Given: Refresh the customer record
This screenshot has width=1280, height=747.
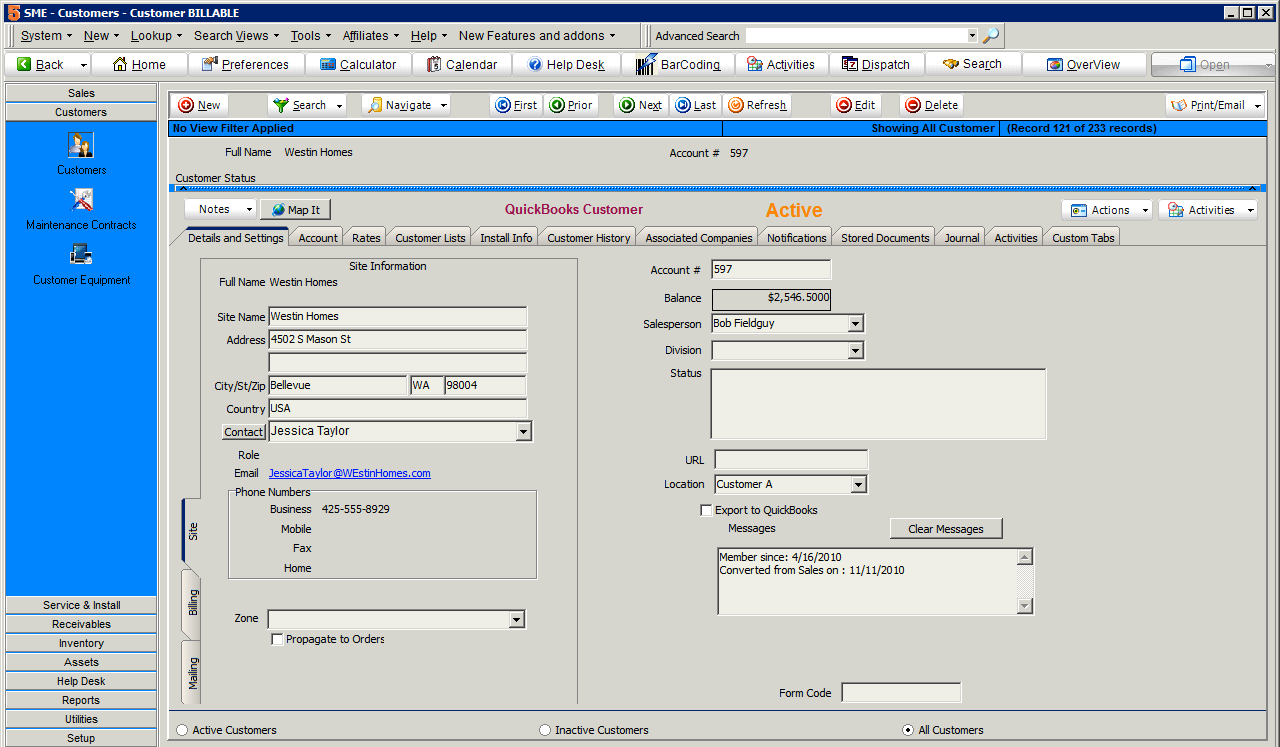Looking at the screenshot, I should (x=757, y=105).
